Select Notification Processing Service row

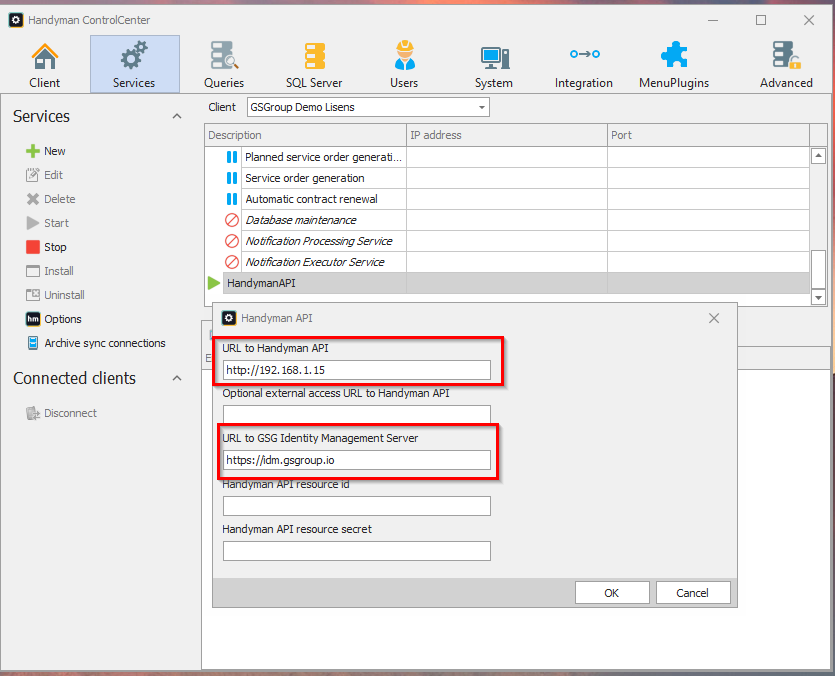(507, 241)
